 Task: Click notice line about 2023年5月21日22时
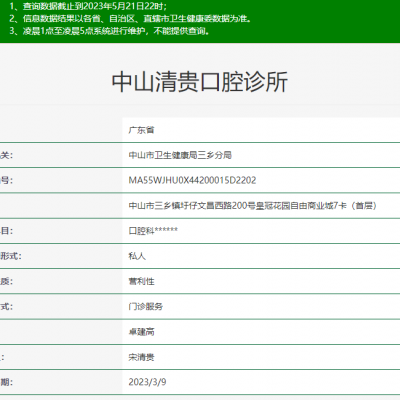88,6
